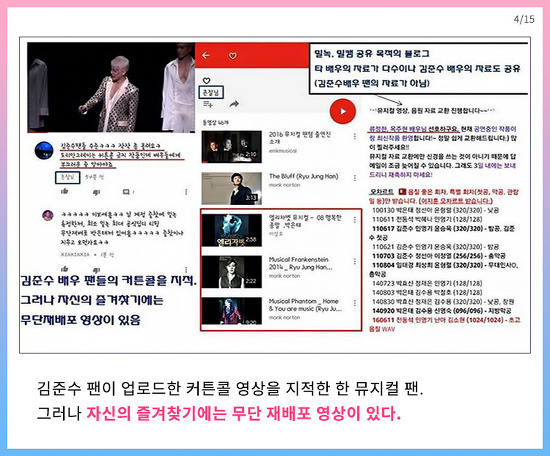Open the 'emkmusical' uploader name

point(283,151)
